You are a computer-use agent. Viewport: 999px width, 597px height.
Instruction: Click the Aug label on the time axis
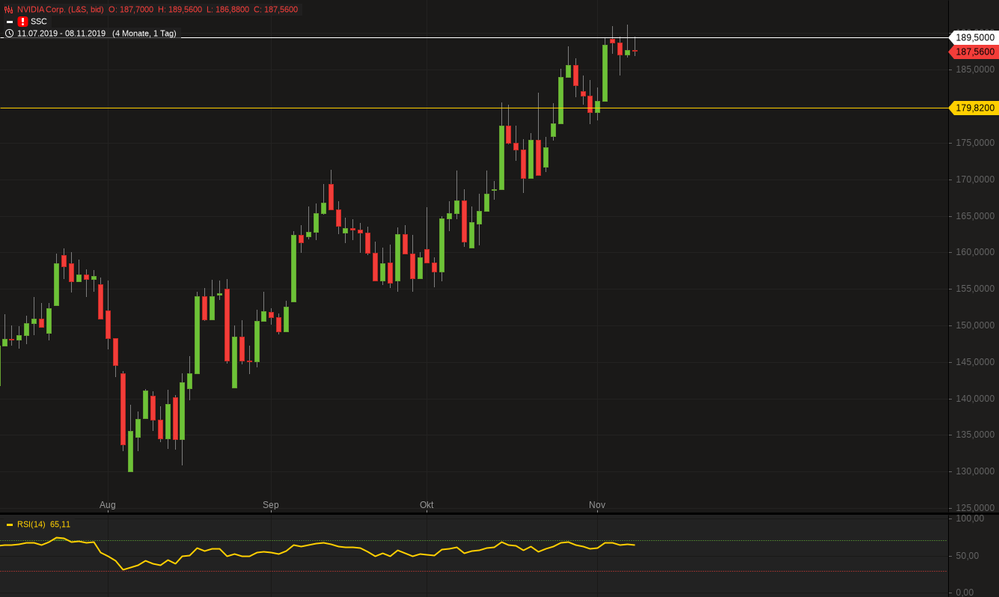tap(108, 505)
